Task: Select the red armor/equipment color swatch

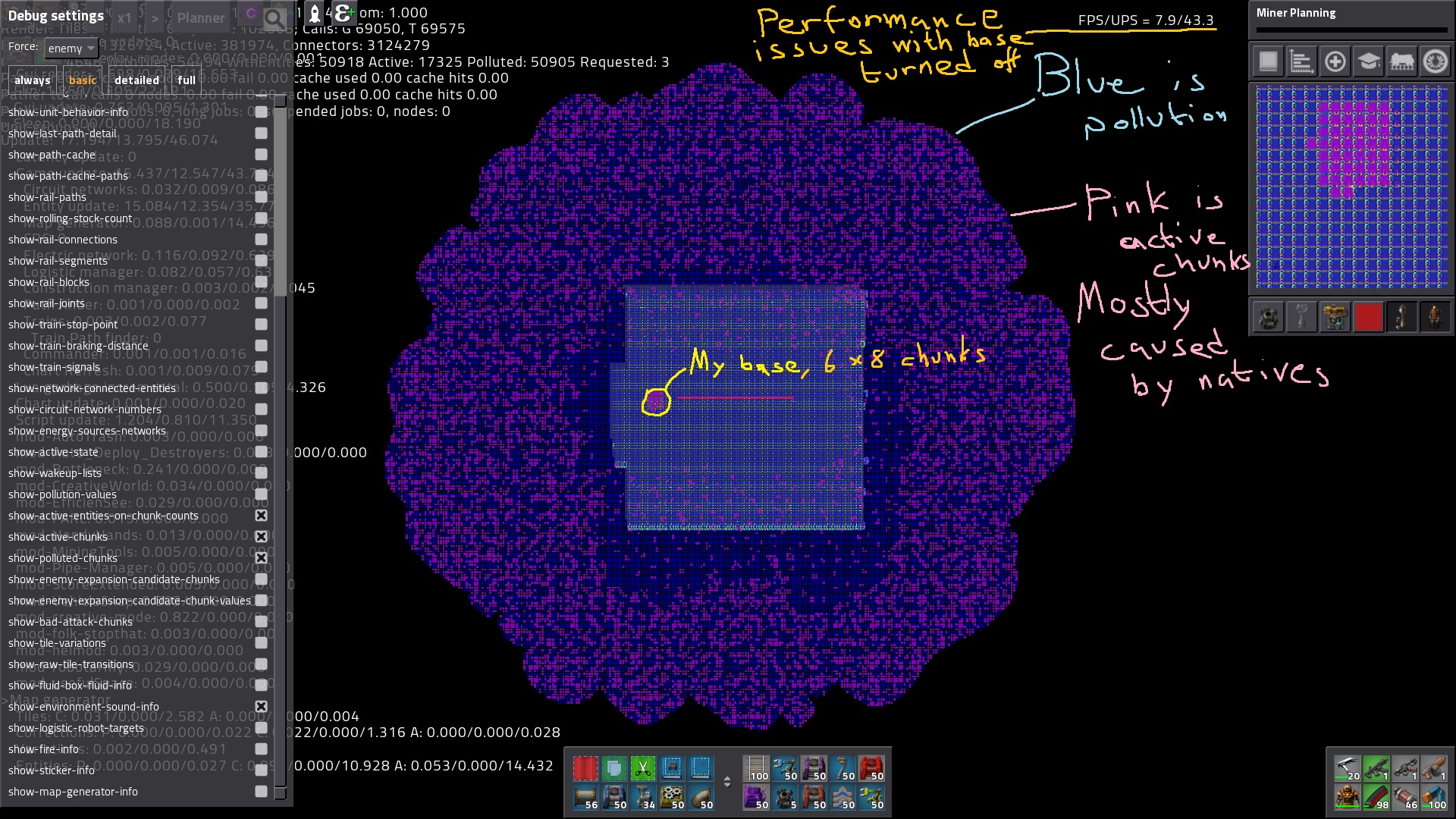Action: click(x=1369, y=318)
